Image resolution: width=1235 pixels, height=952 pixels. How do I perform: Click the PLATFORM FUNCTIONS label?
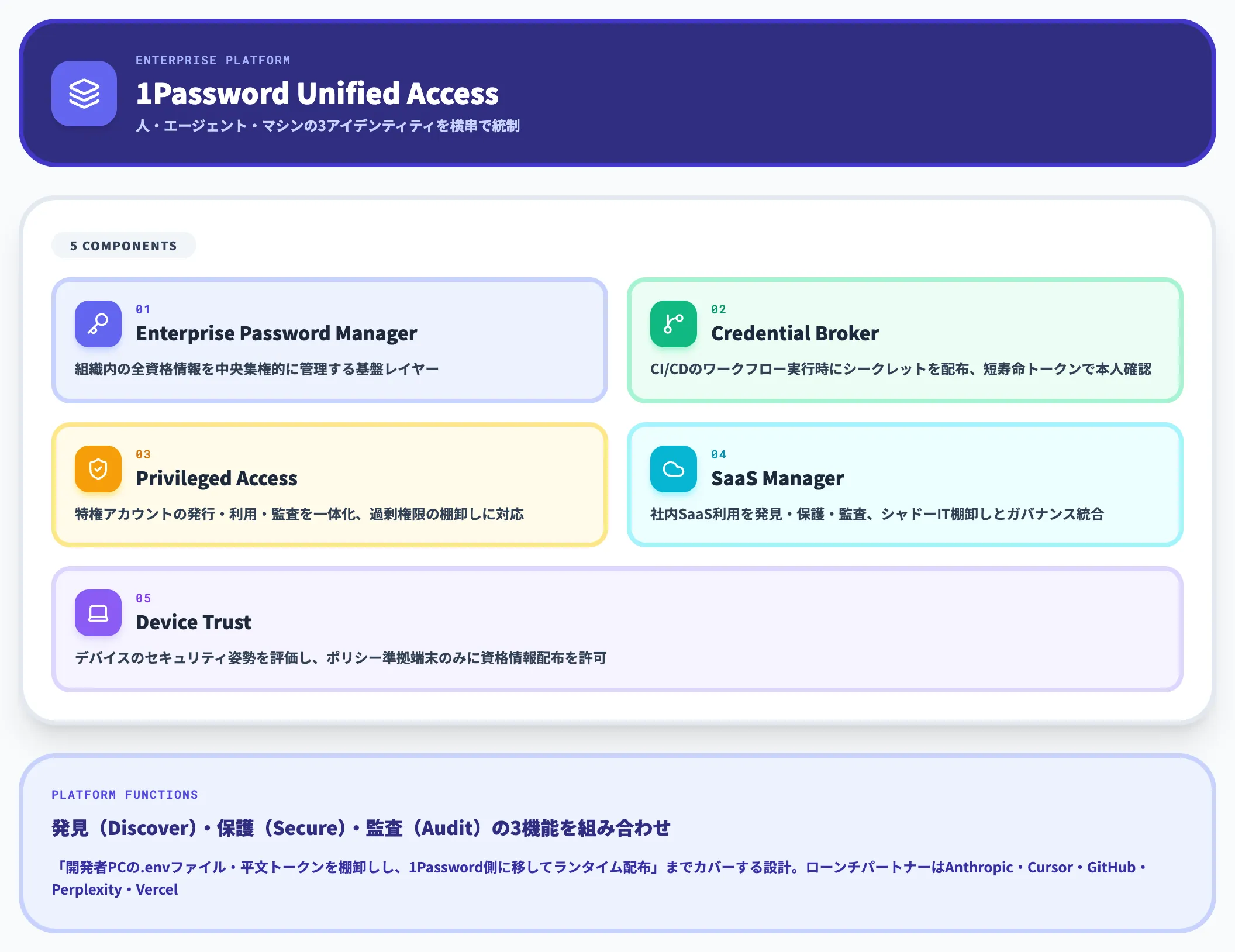125,795
